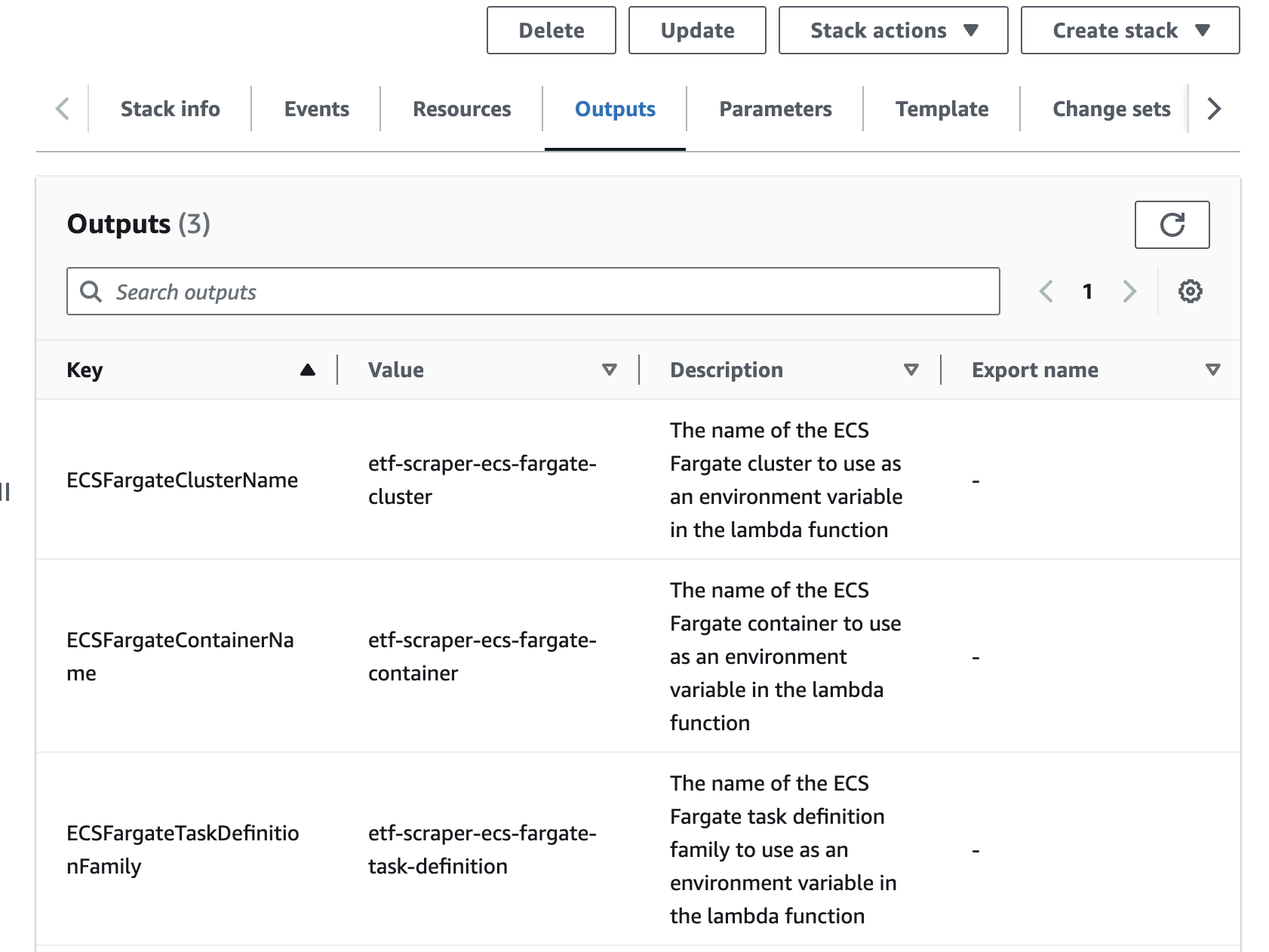Click ECSFargateContainerName key
This screenshot has width=1269, height=952.
point(180,656)
